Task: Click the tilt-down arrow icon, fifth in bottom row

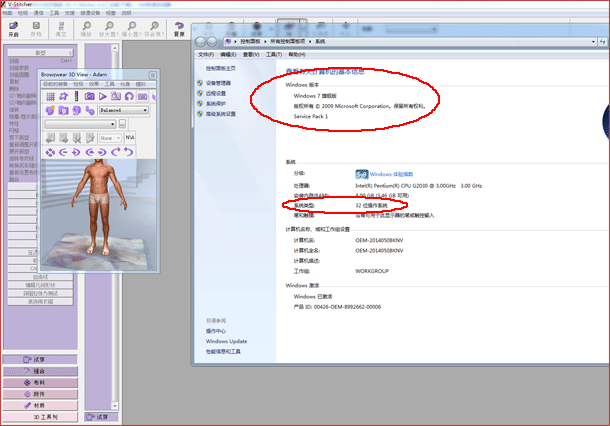Action: [102, 152]
